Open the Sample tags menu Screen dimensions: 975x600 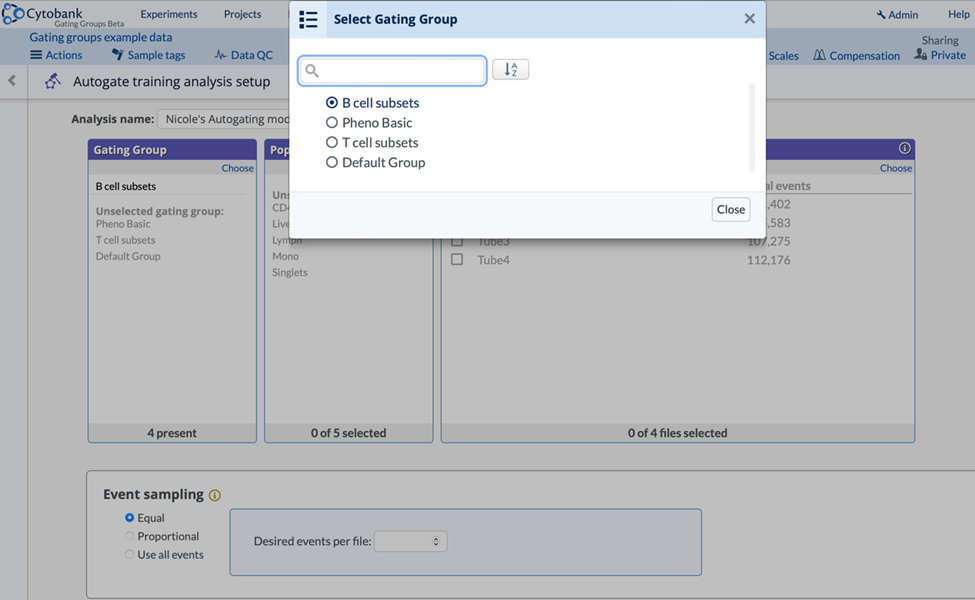(x=148, y=55)
